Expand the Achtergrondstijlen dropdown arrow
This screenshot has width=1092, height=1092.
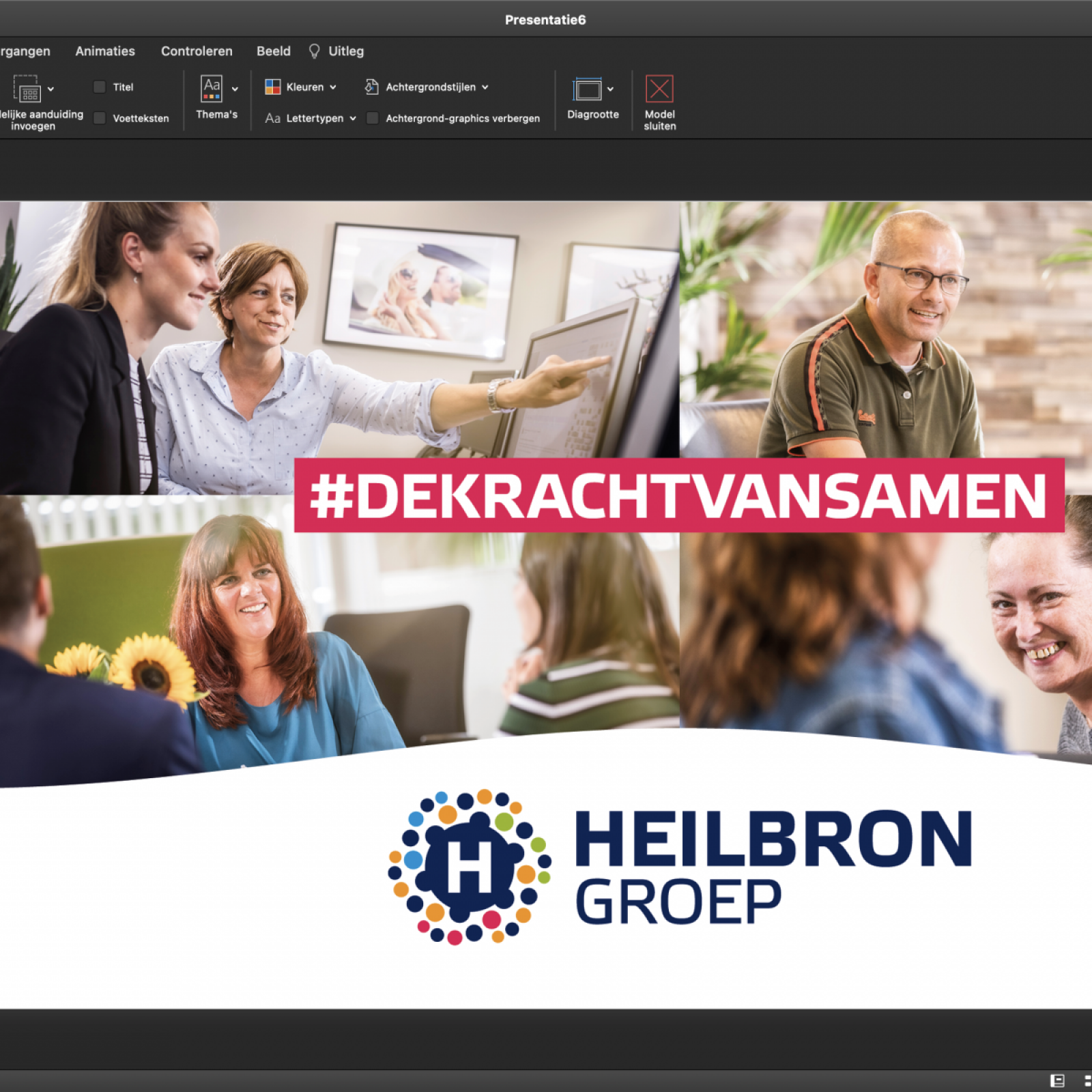(485, 87)
